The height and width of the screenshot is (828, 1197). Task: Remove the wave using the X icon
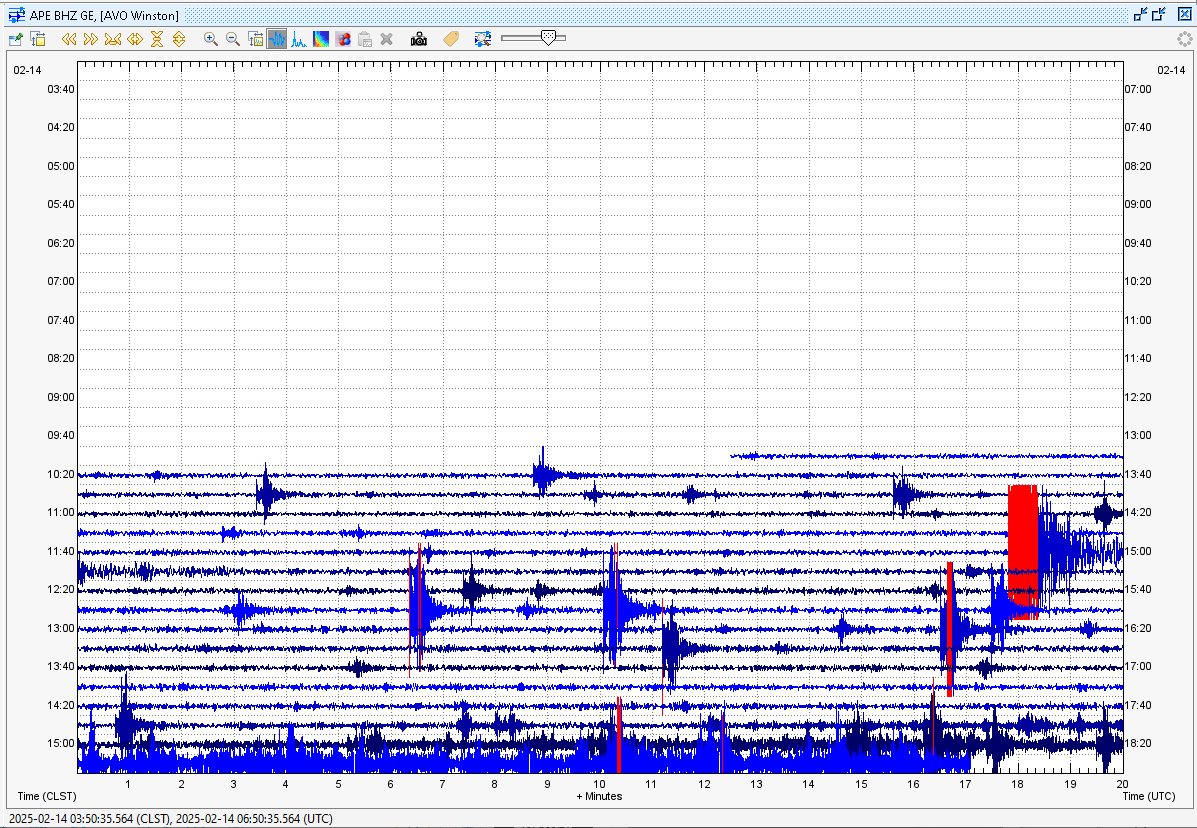point(387,39)
